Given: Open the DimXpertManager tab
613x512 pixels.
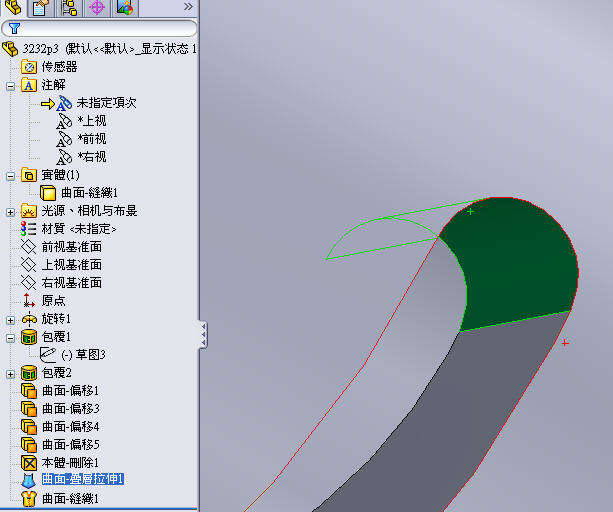Looking at the screenshot, I should click(x=97, y=7).
